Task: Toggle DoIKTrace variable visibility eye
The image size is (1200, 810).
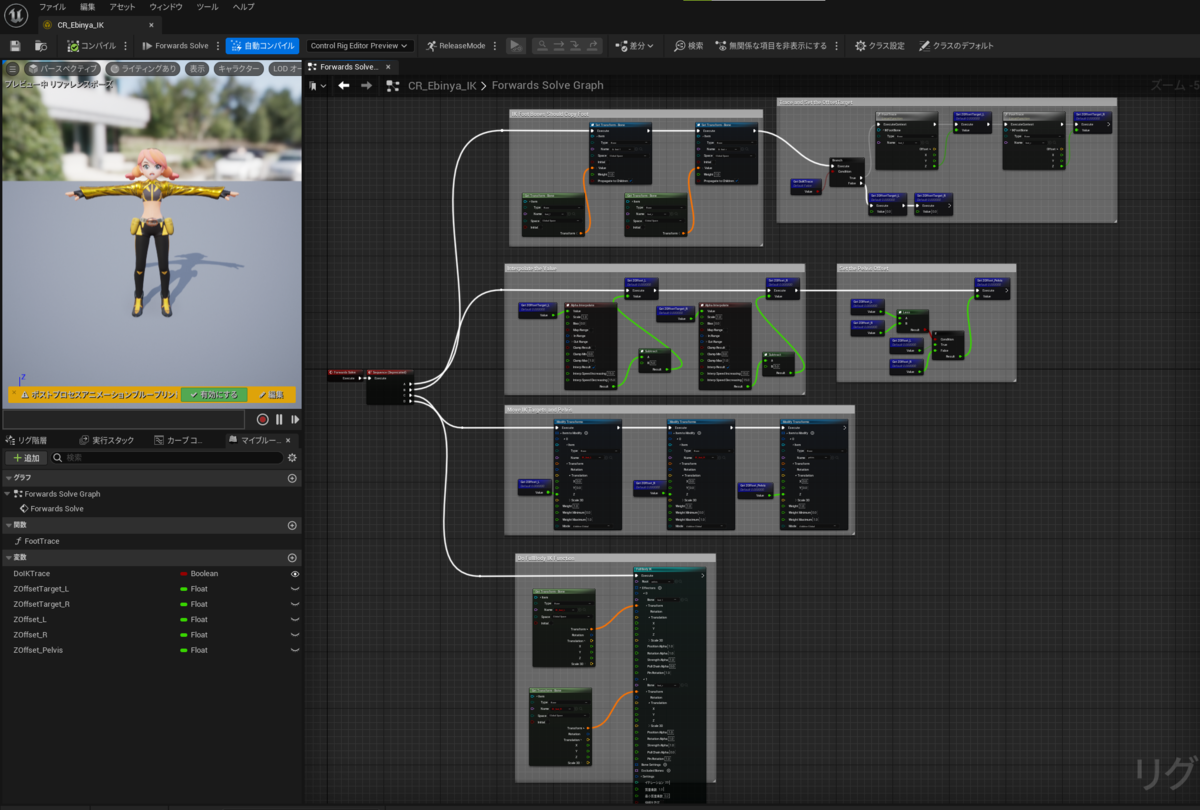Action: [295, 574]
